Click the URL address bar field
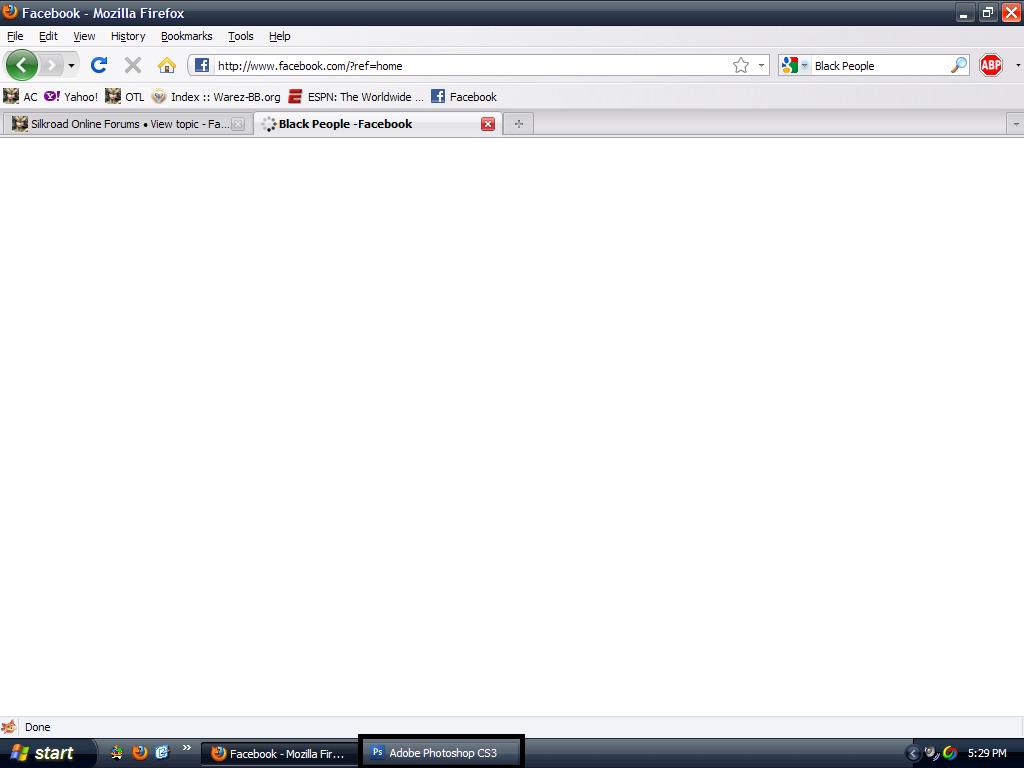This screenshot has height=768, width=1024. [470, 66]
